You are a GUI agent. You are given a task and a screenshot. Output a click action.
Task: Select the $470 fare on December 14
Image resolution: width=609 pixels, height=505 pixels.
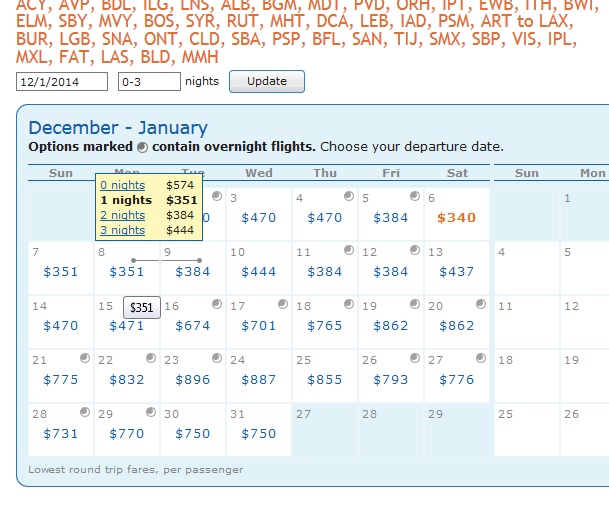(x=61, y=325)
